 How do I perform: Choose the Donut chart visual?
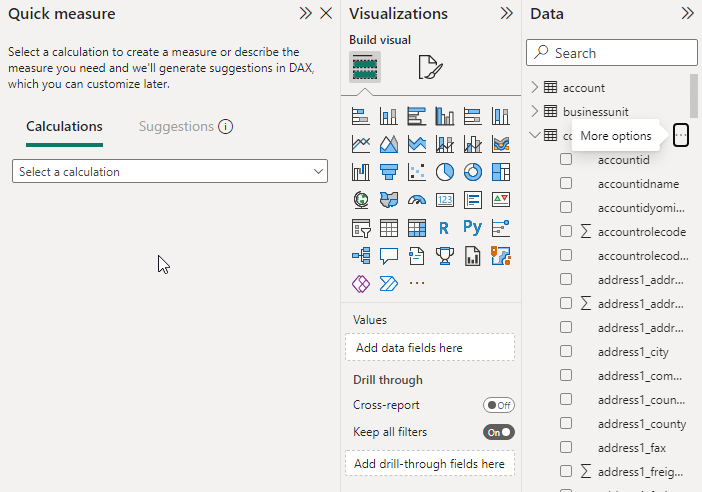tap(473, 172)
